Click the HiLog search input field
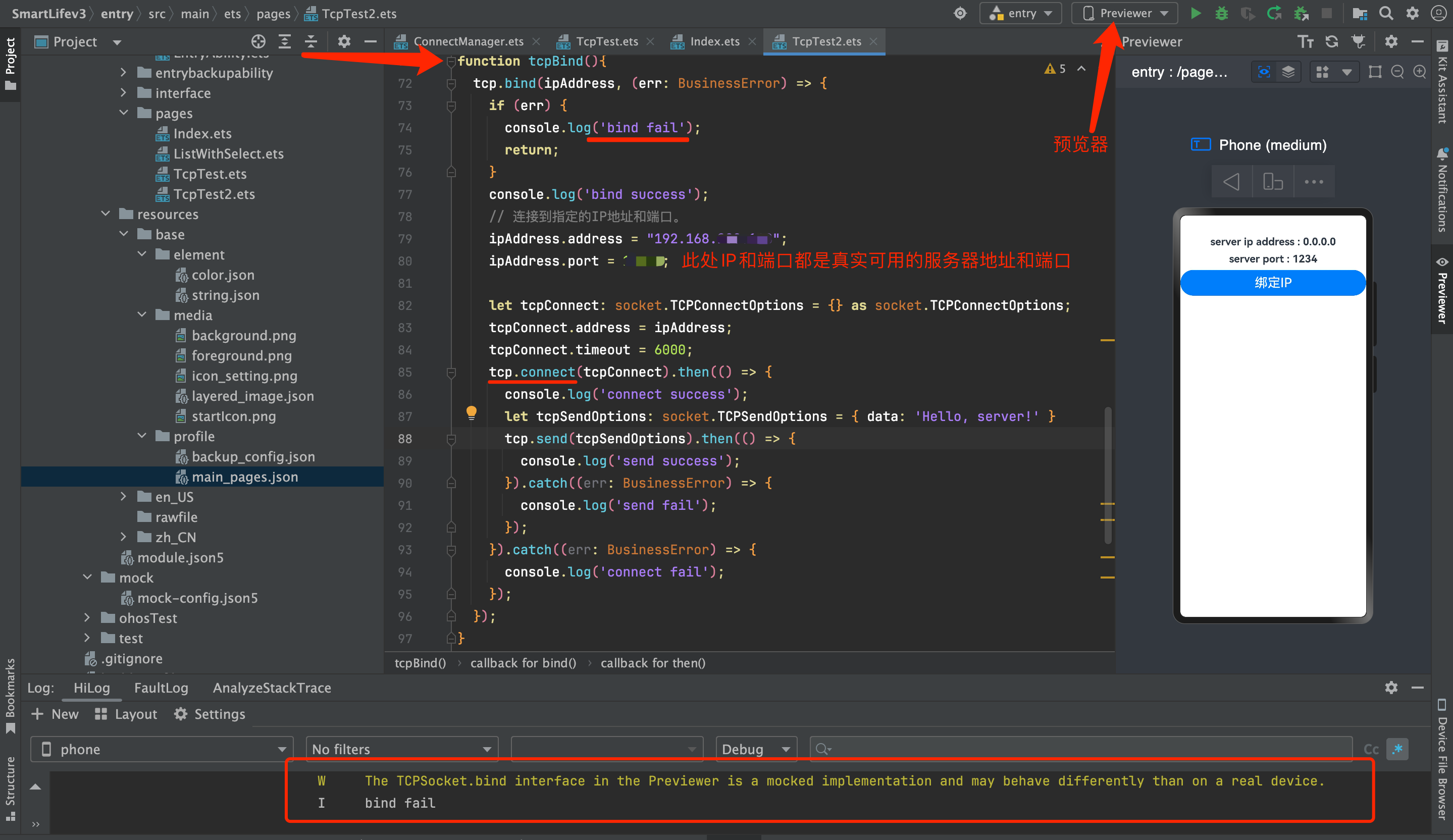 1080,749
